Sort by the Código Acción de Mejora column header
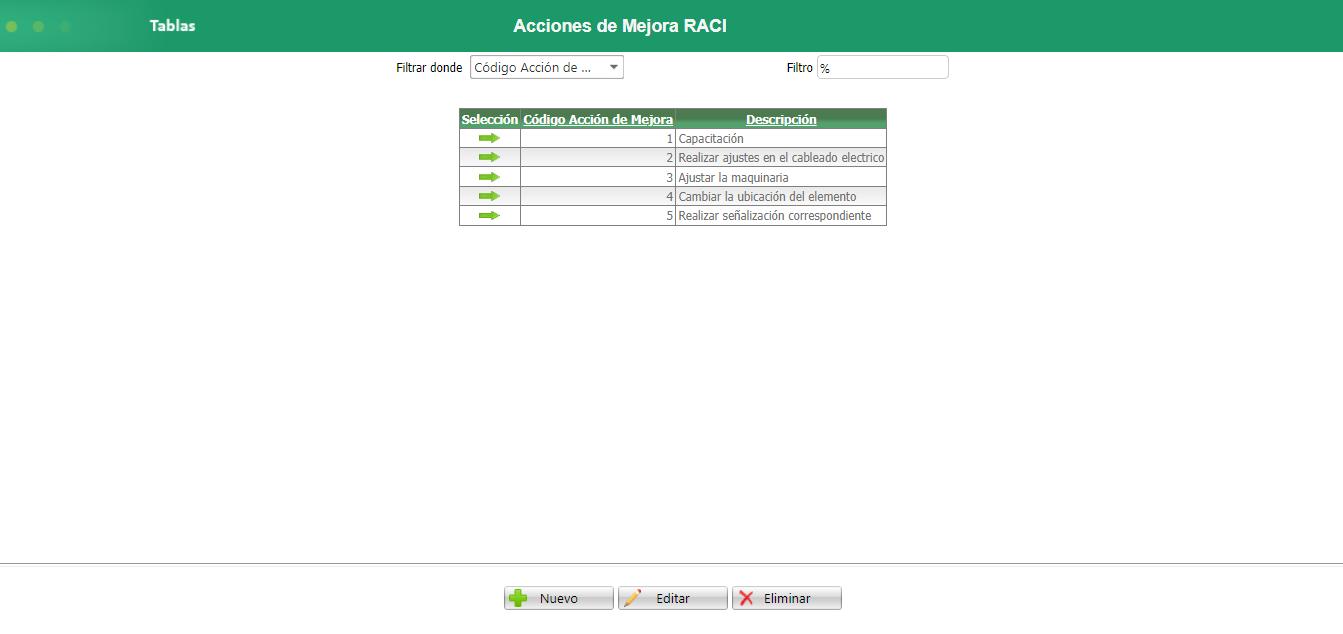 pyautogui.click(x=597, y=119)
